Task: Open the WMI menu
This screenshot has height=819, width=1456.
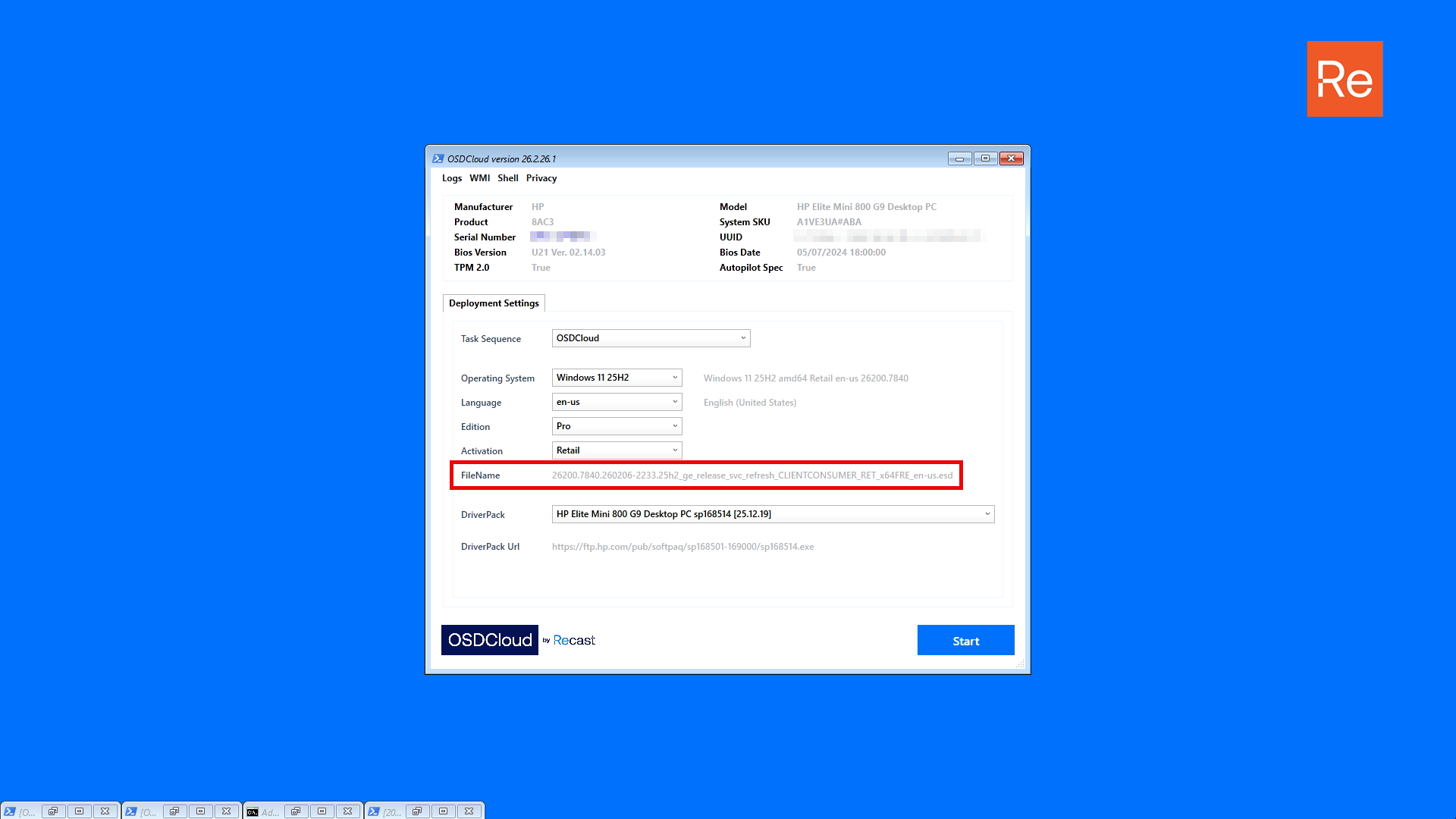Action: 479,178
